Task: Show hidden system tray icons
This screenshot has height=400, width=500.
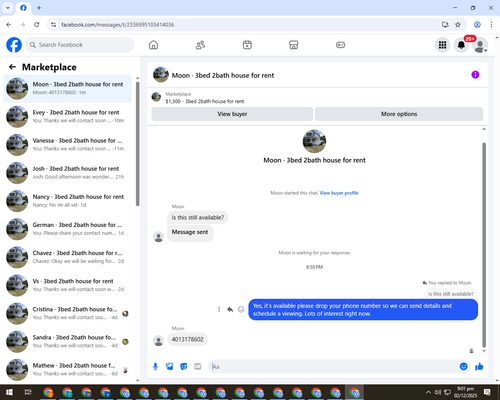Action: pos(428,392)
